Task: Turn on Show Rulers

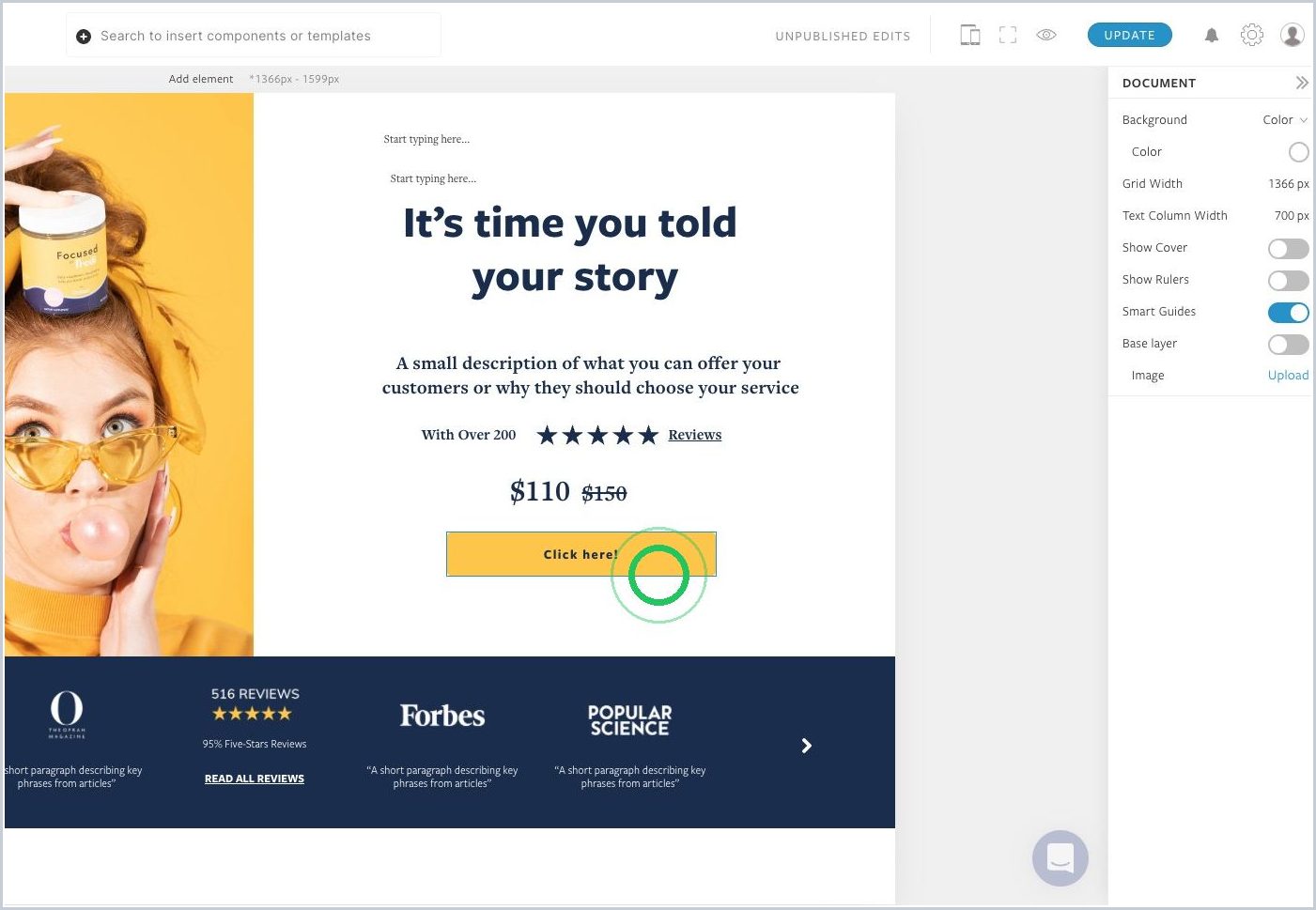Action: [x=1288, y=280]
